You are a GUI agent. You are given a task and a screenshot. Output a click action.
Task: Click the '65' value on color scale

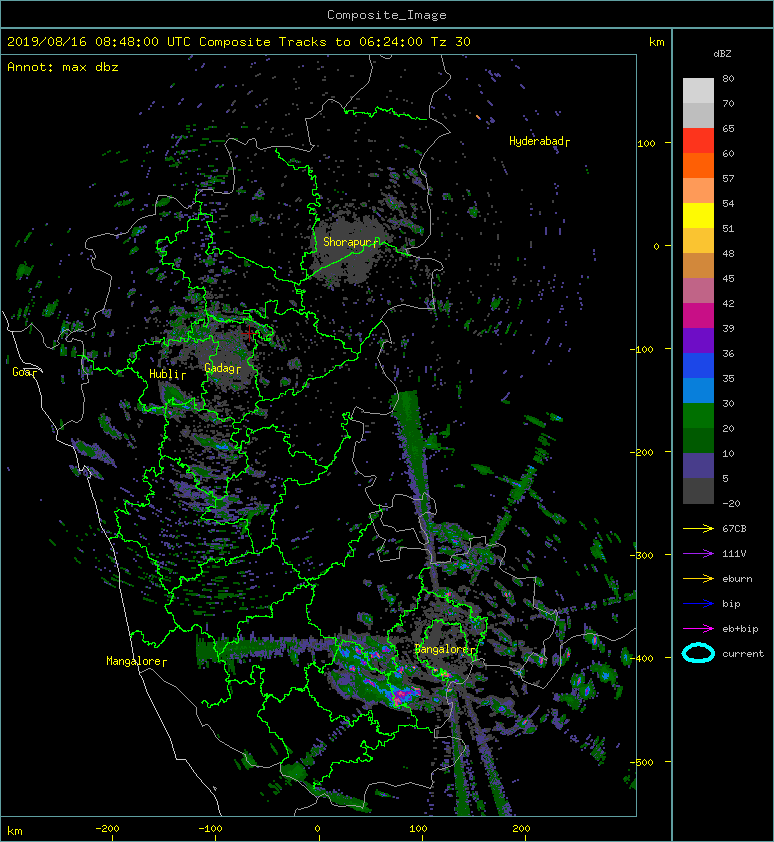tap(728, 128)
